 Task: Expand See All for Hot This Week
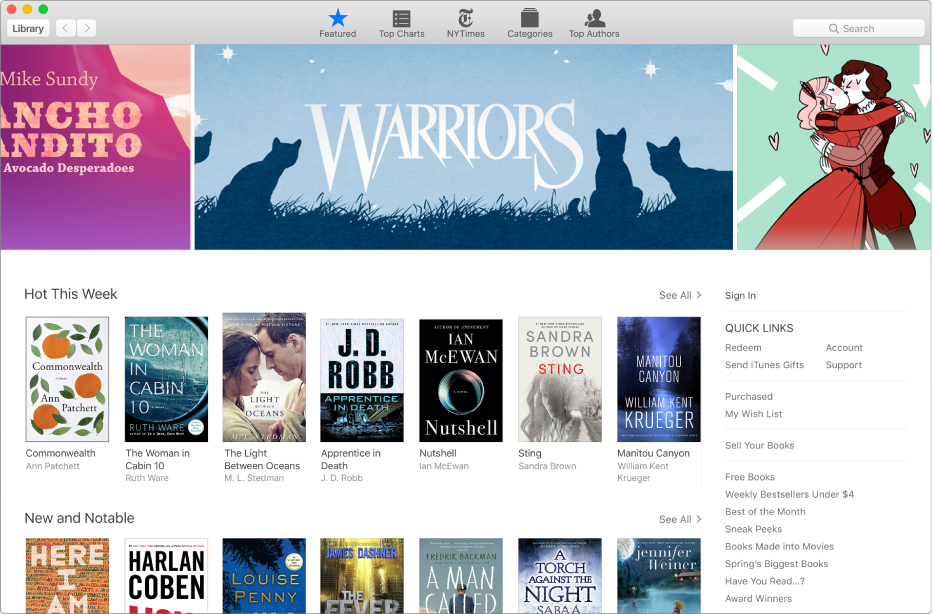tap(679, 295)
